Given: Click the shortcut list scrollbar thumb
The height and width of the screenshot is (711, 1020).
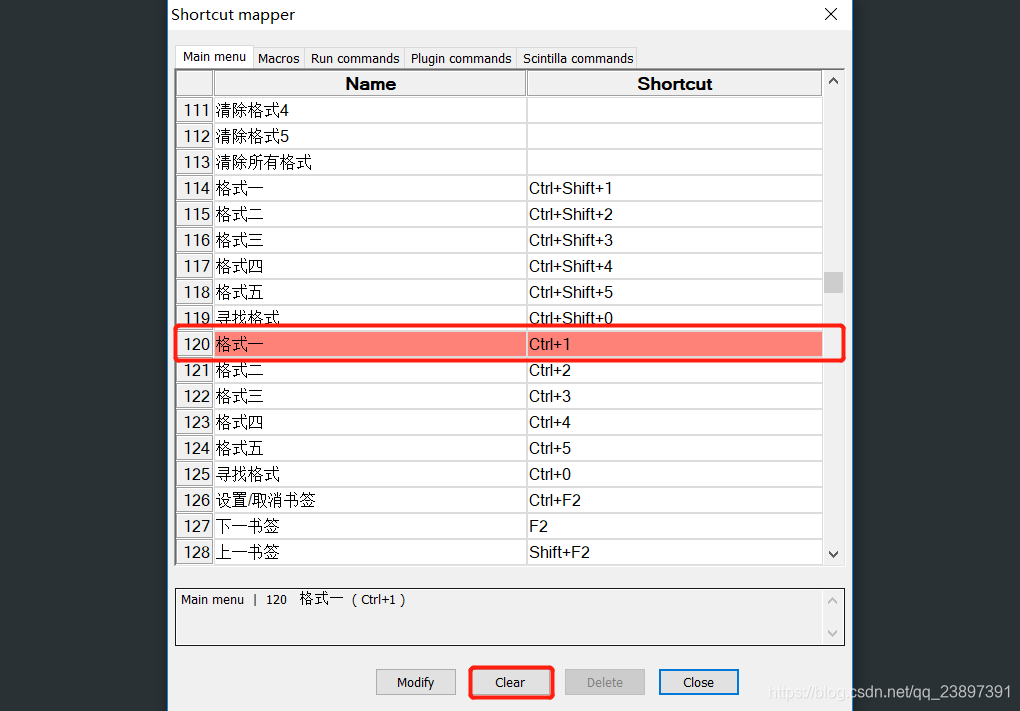Looking at the screenshot, I should [x=833, y=282].
